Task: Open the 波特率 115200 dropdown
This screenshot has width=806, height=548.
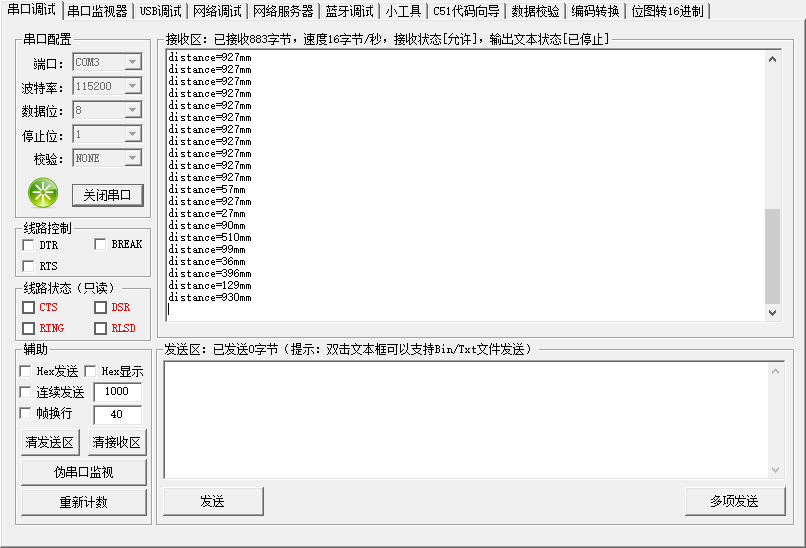Action: (133, 86)
